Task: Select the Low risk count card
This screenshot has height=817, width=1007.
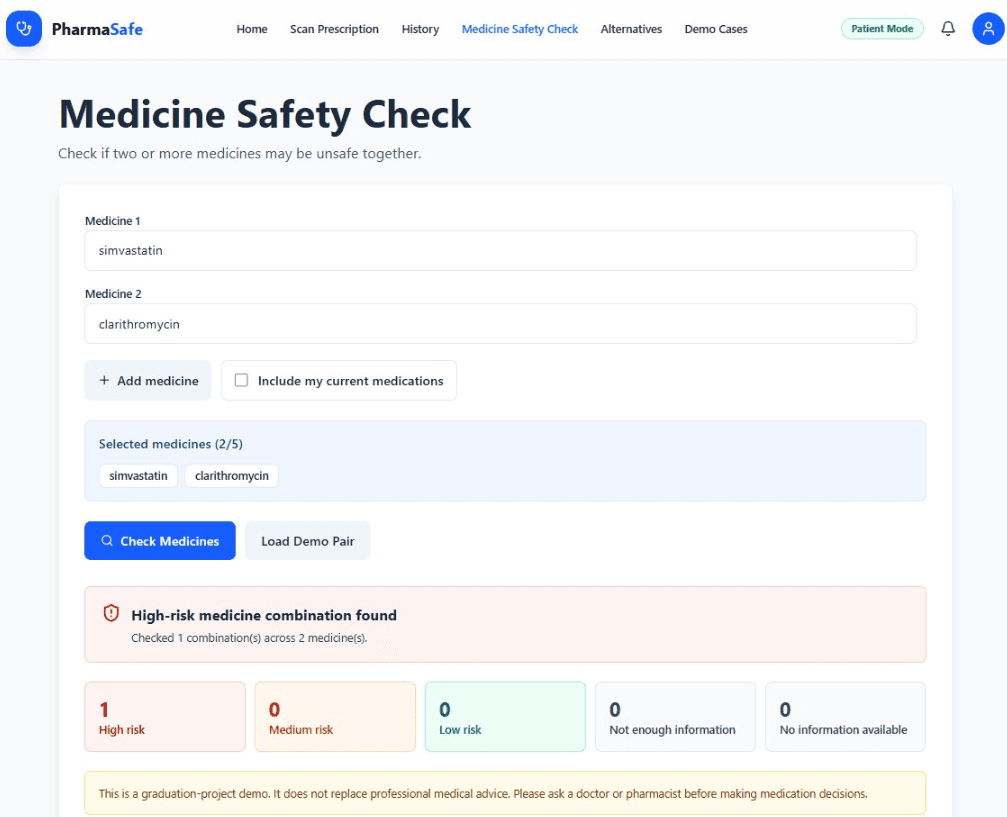Action: [505, 717]
